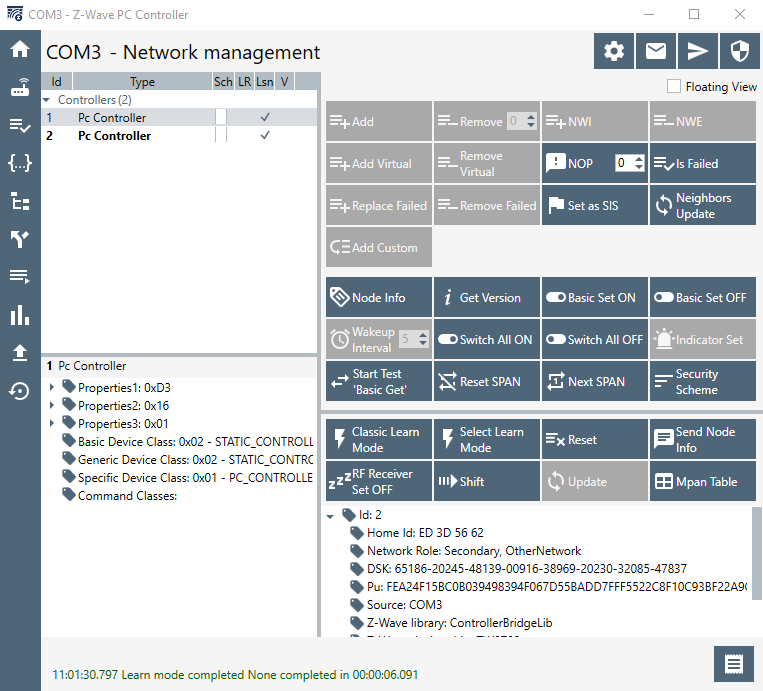763x691 pixels.
Task: Collapse the Id: 2 node details
Action: [x=330, y=516]
